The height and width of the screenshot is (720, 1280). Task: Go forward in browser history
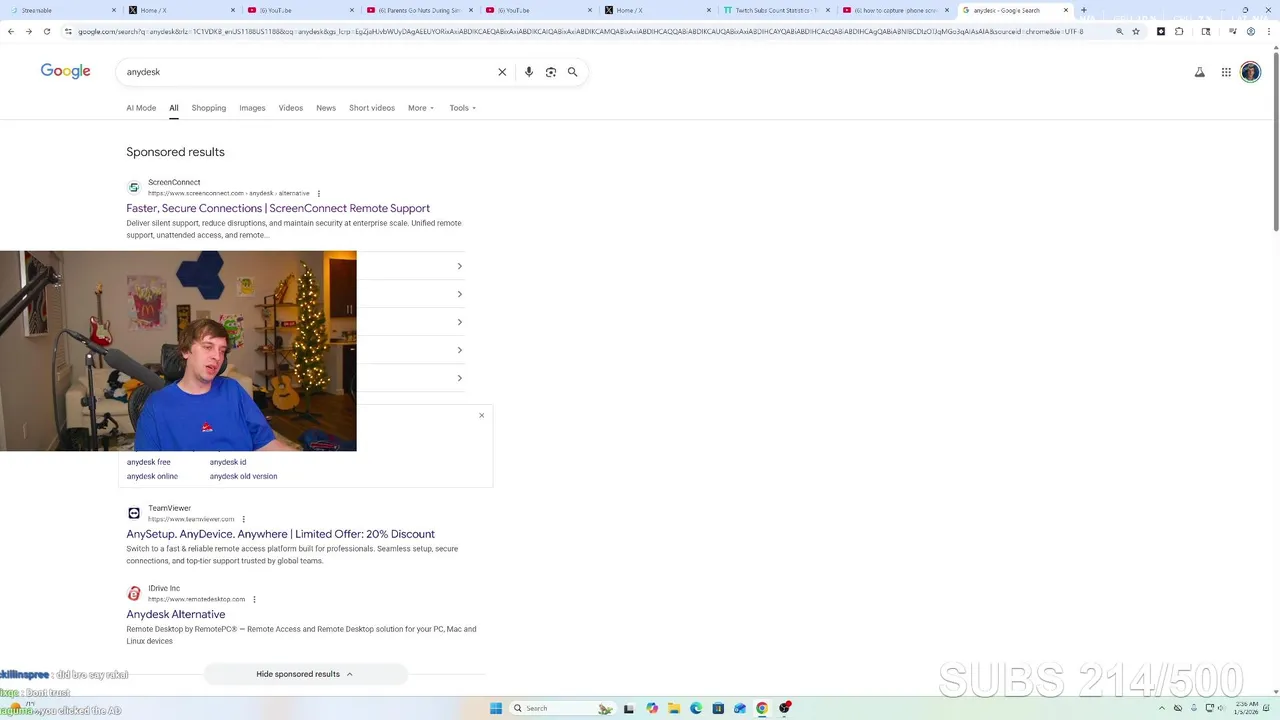point(29,31)
